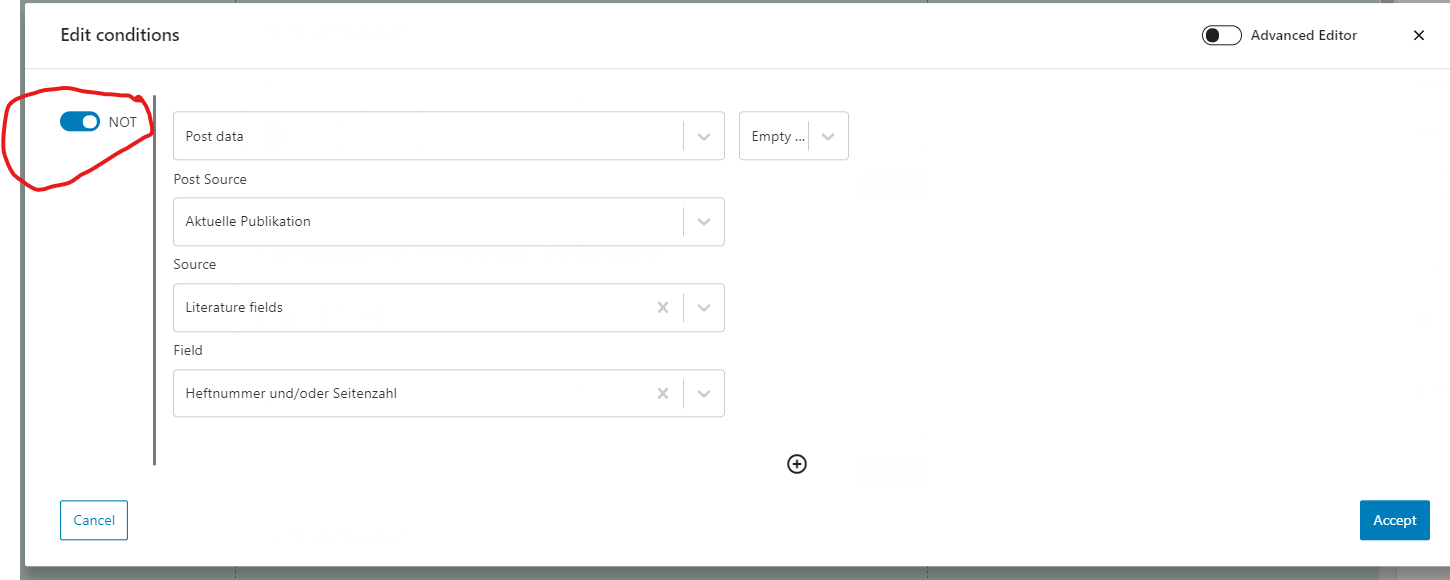Open the Source Literature fields dropdown

point(449,308)
